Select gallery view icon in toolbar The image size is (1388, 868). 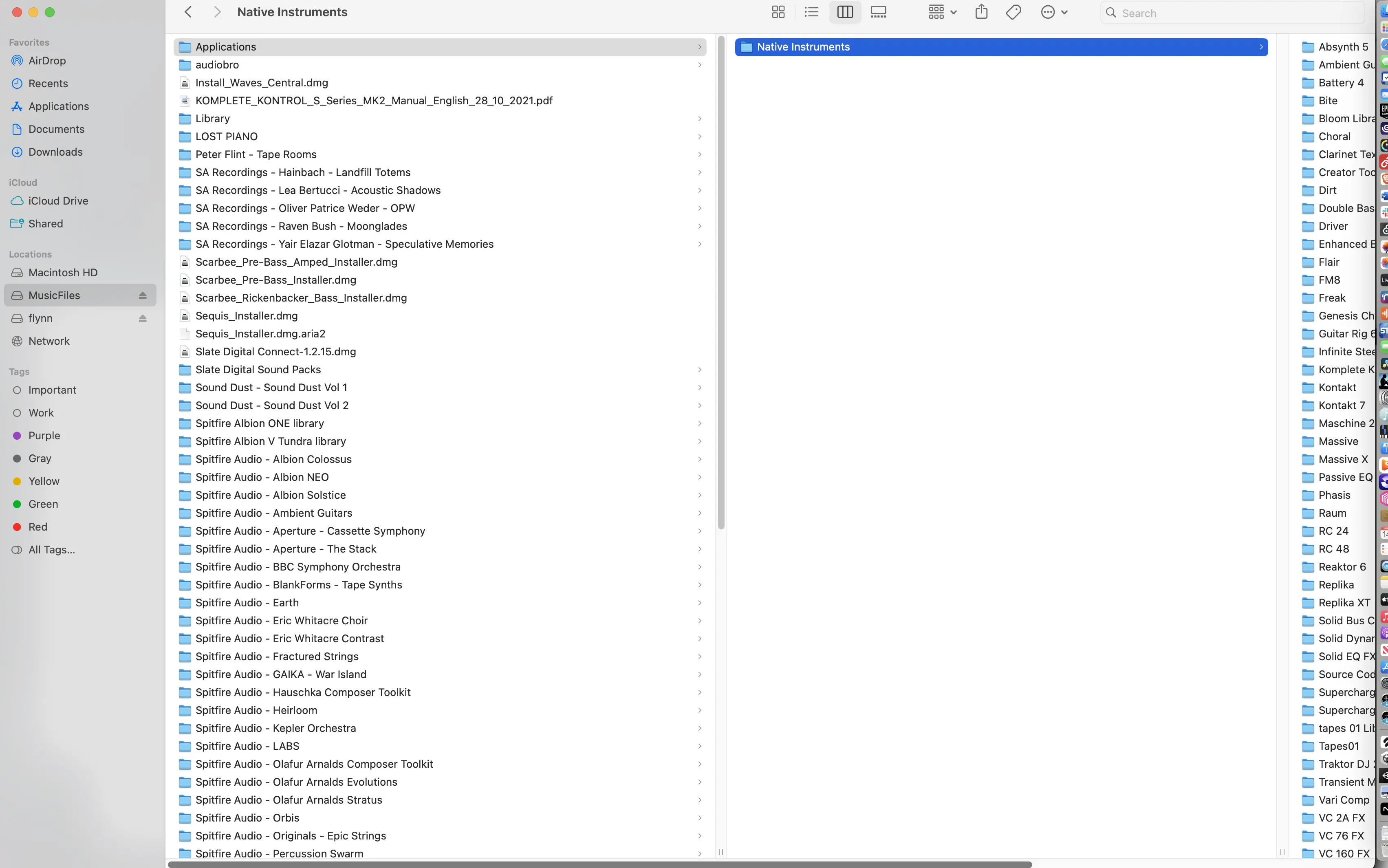coord(878,12)
